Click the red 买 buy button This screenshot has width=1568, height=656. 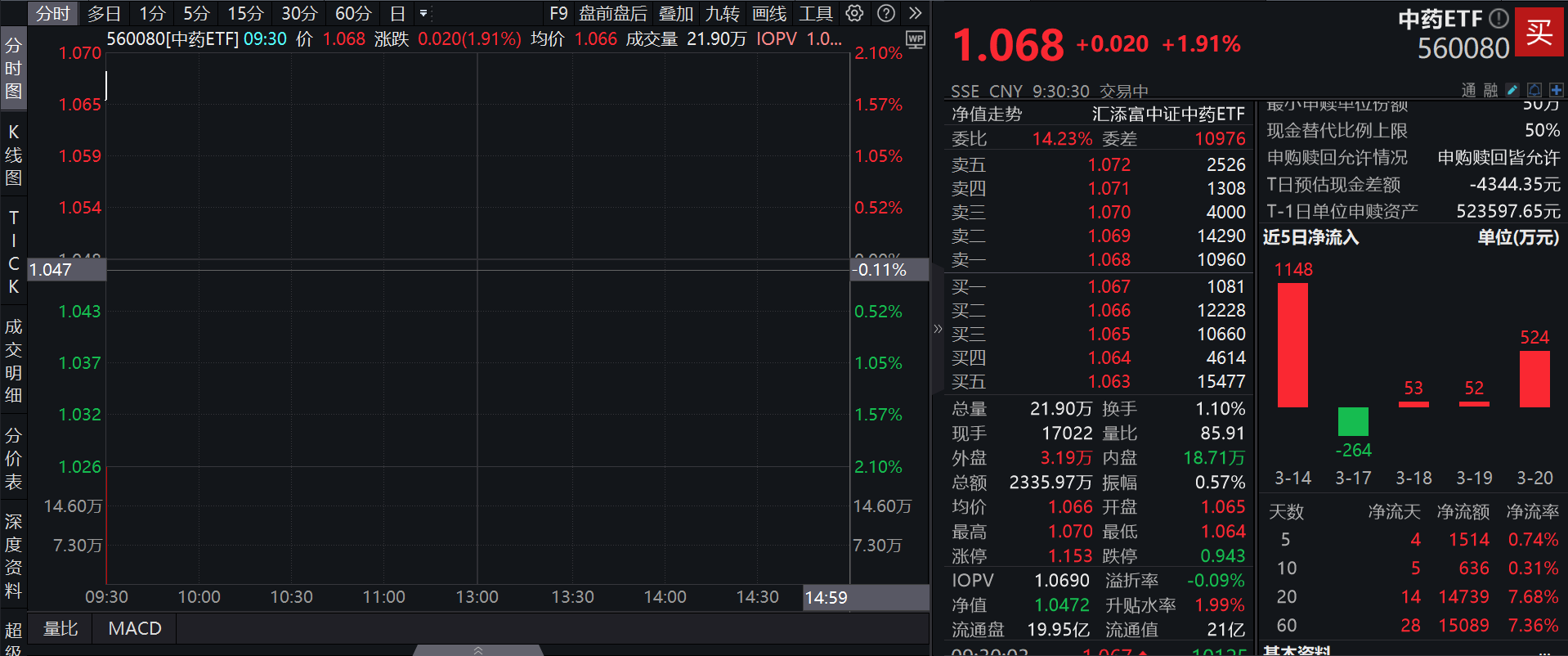click(x=1539, y=32)
